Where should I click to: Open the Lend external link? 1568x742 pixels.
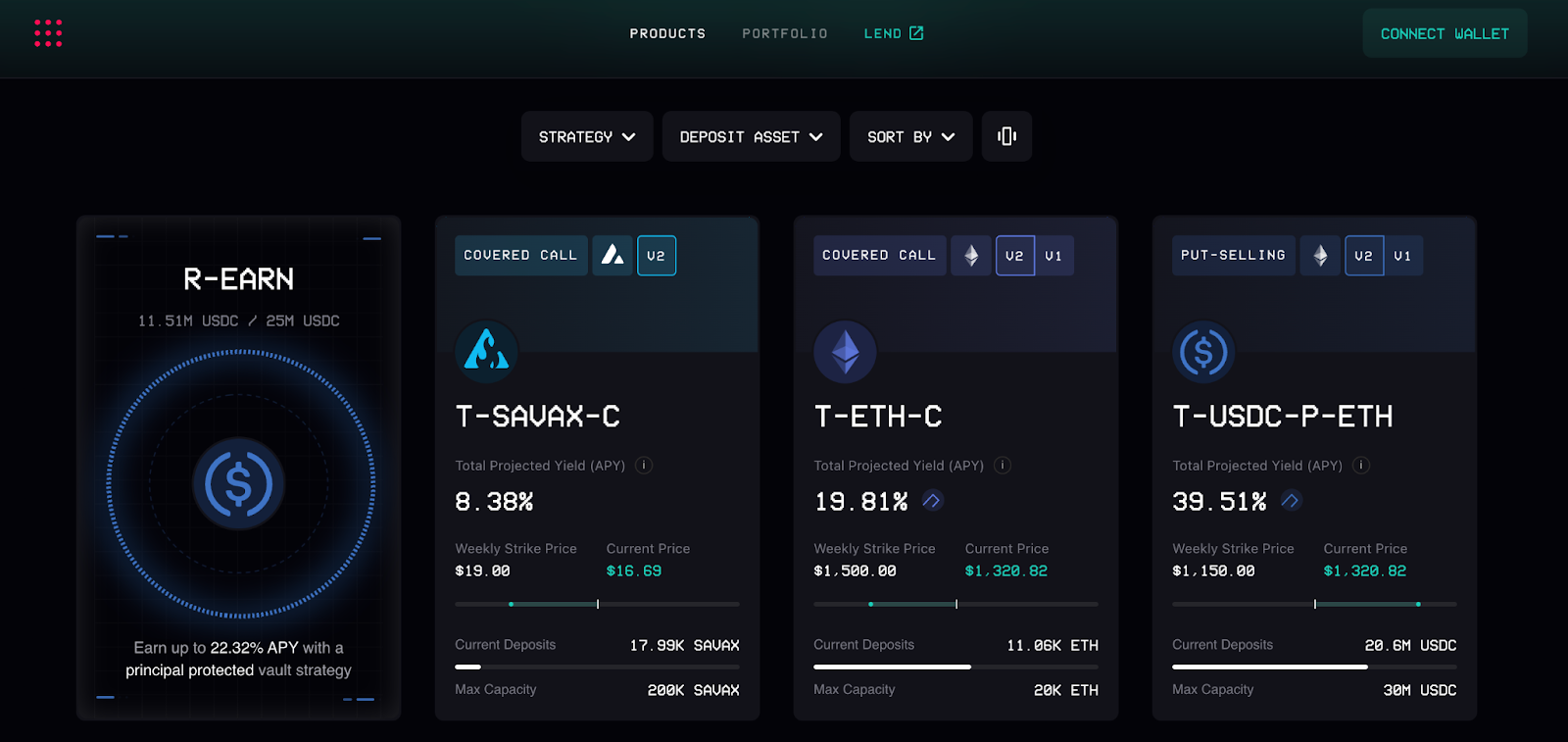click(x=893, y=33)
